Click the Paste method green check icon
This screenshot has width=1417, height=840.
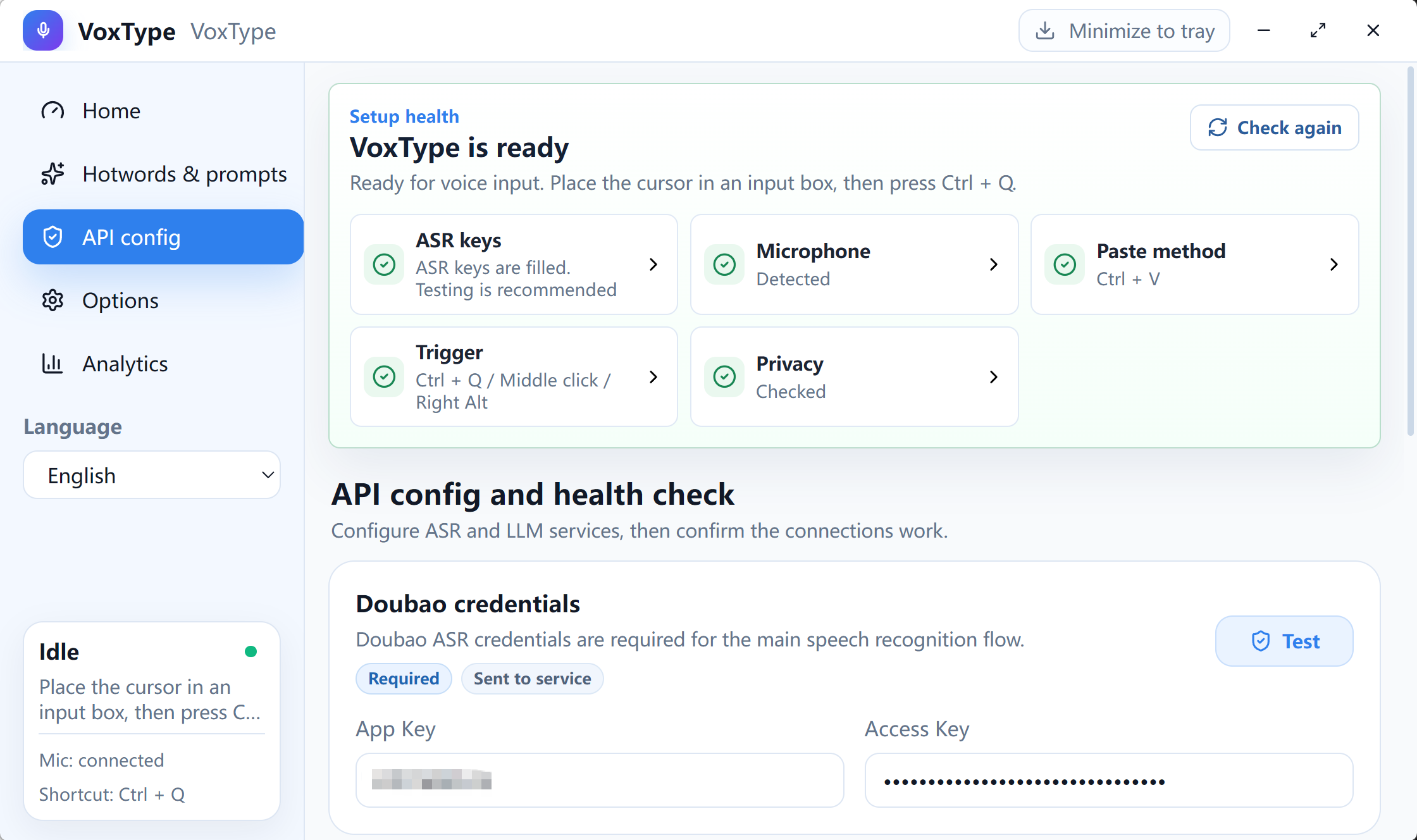click(1065, 264)
